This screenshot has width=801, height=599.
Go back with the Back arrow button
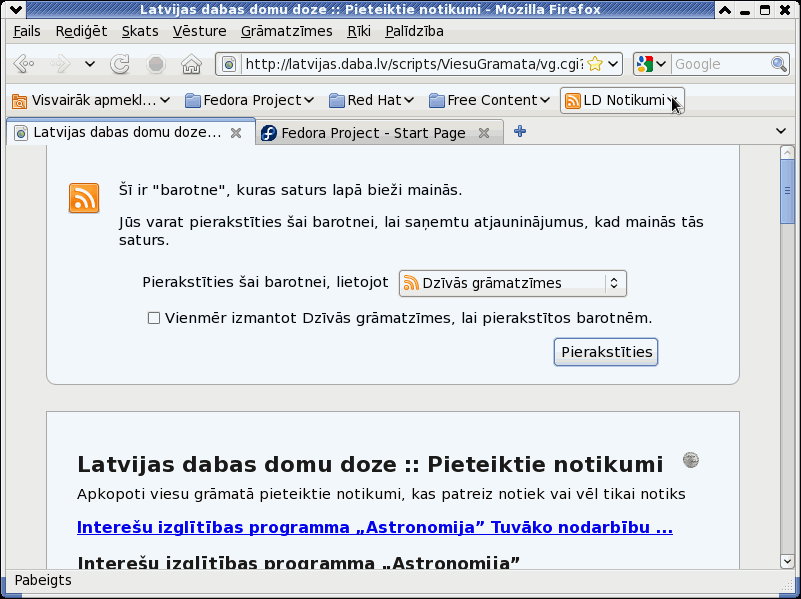[x=23, y=64]
